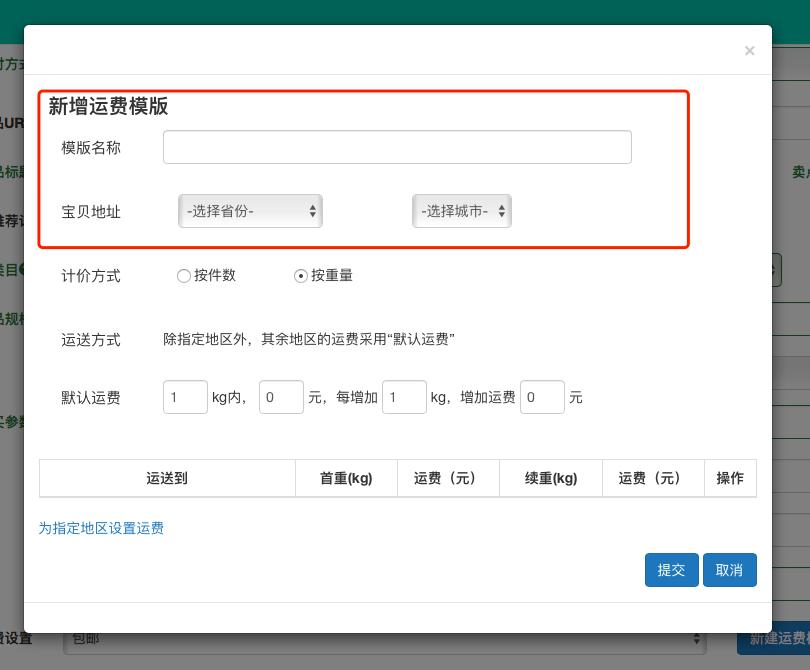Click the 增加运费 additional fee input
Screen dimensions: 810x670
pyautogui.click(x=542, y=397)
